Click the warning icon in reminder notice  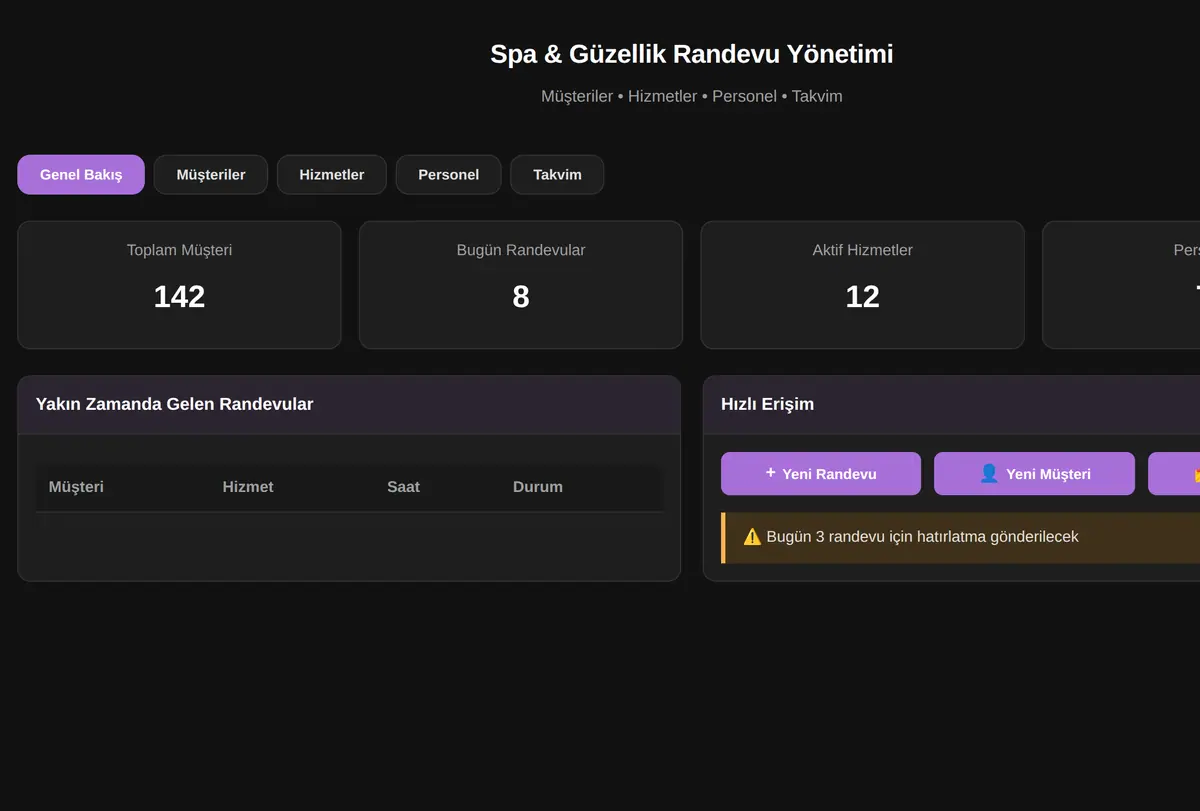point(752,537)
